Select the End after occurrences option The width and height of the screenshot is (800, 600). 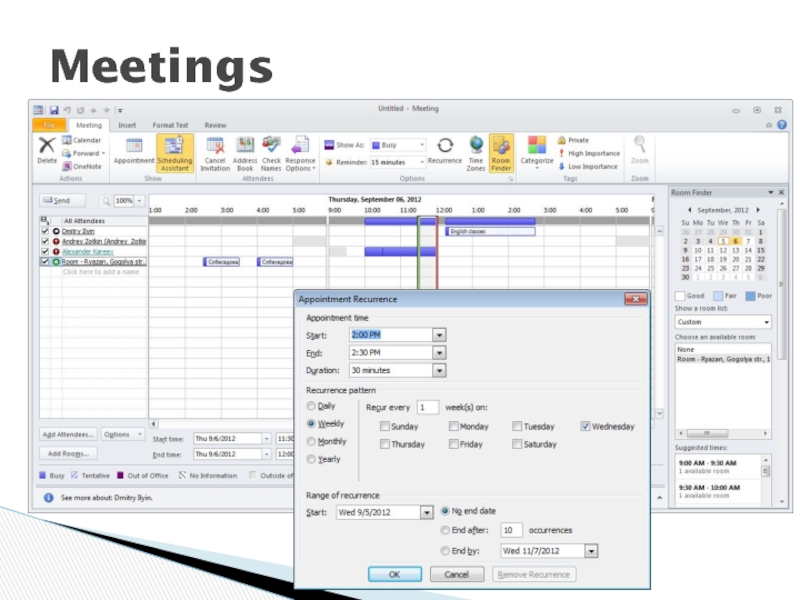[446, 531]
